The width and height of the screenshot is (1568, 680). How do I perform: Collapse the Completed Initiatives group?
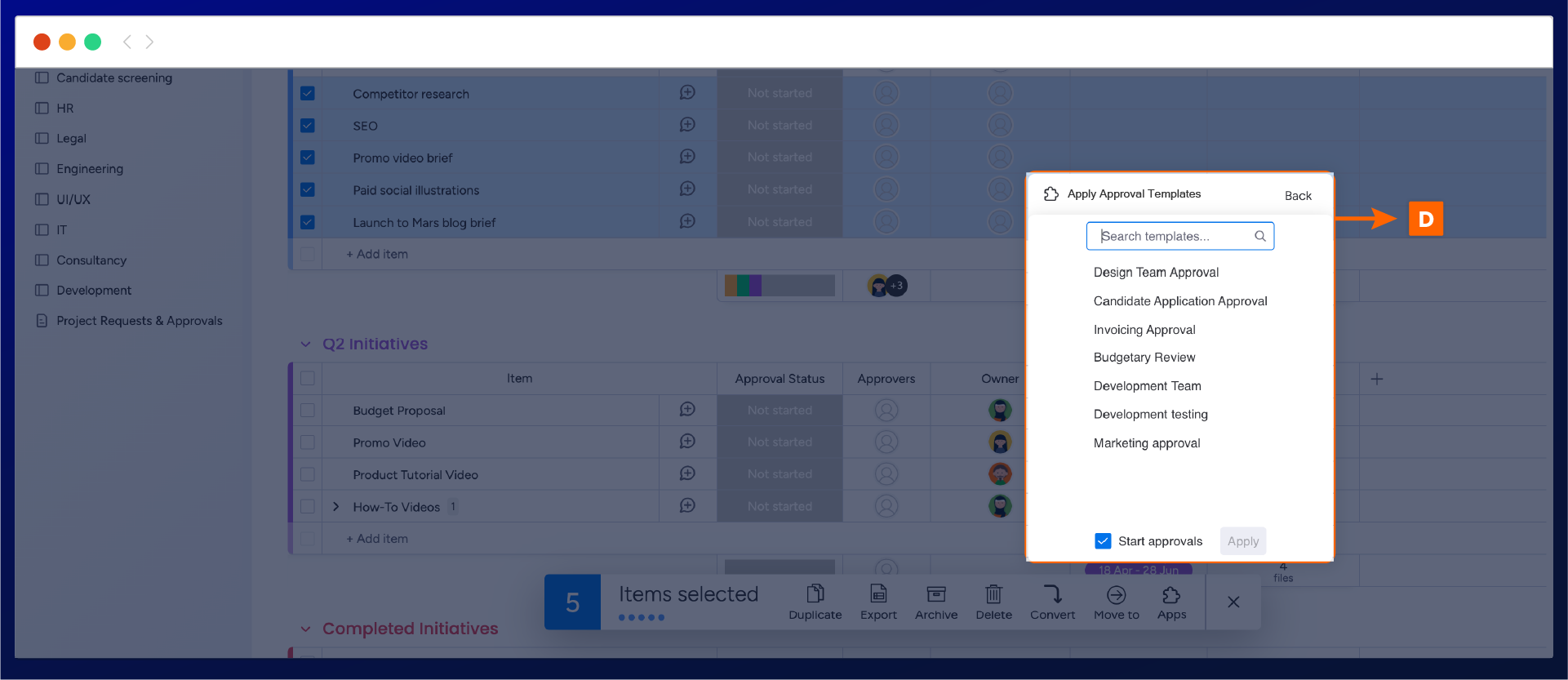[x=305, y=629]
